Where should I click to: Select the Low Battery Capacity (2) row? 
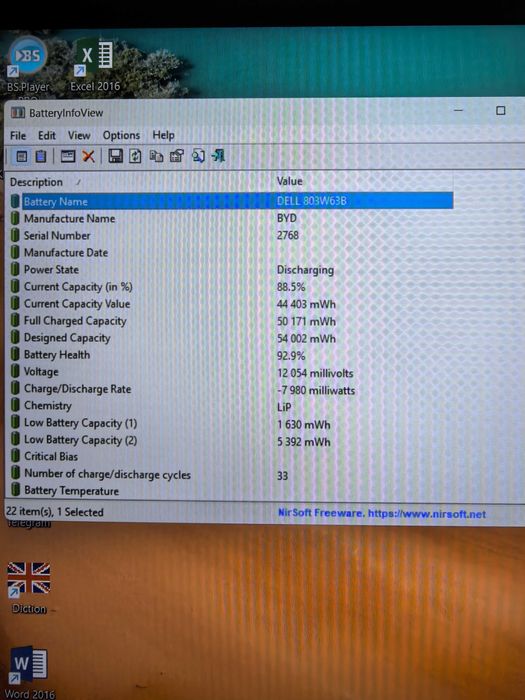coord(231,440)
